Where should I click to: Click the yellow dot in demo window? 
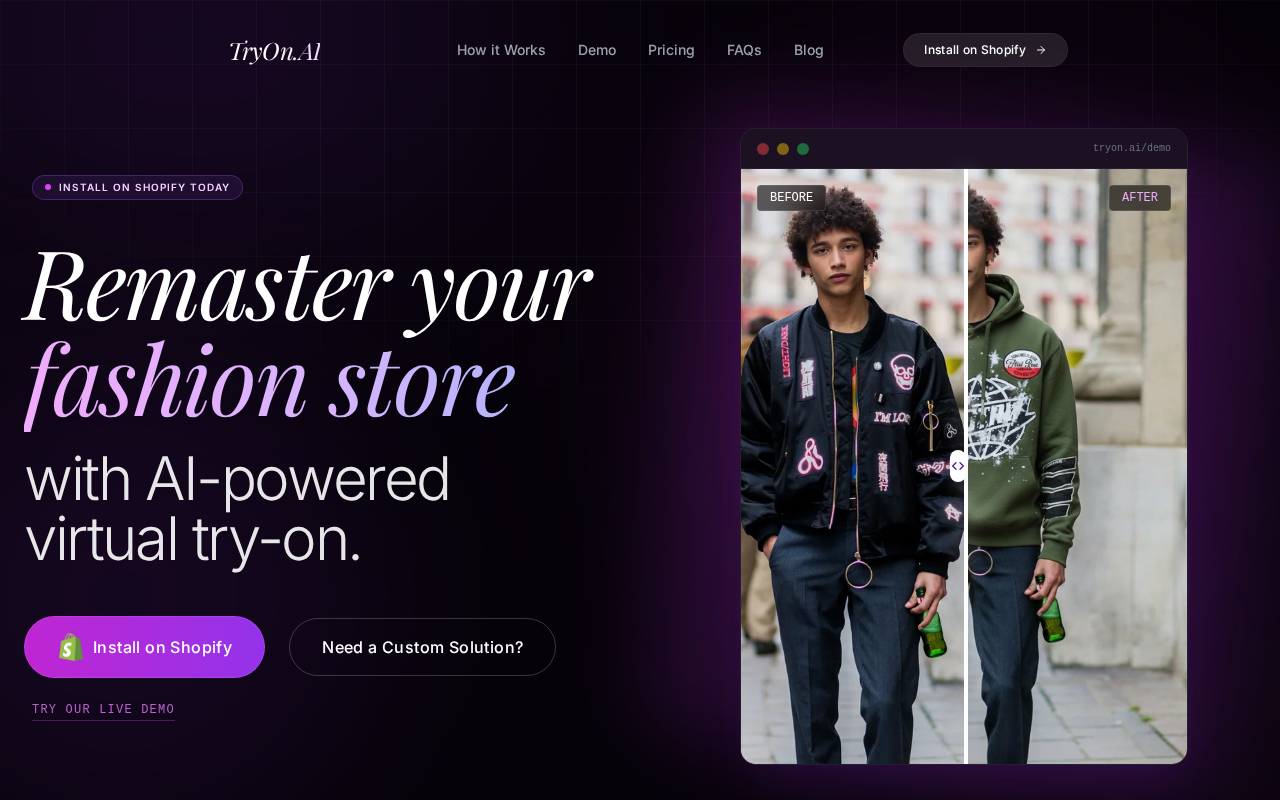(x=783, y=149)
